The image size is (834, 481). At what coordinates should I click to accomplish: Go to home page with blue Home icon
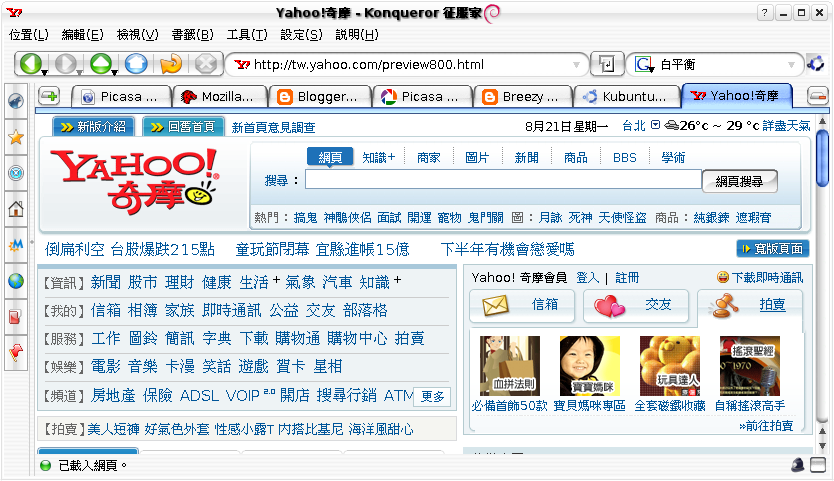click(x=136, y=64)
